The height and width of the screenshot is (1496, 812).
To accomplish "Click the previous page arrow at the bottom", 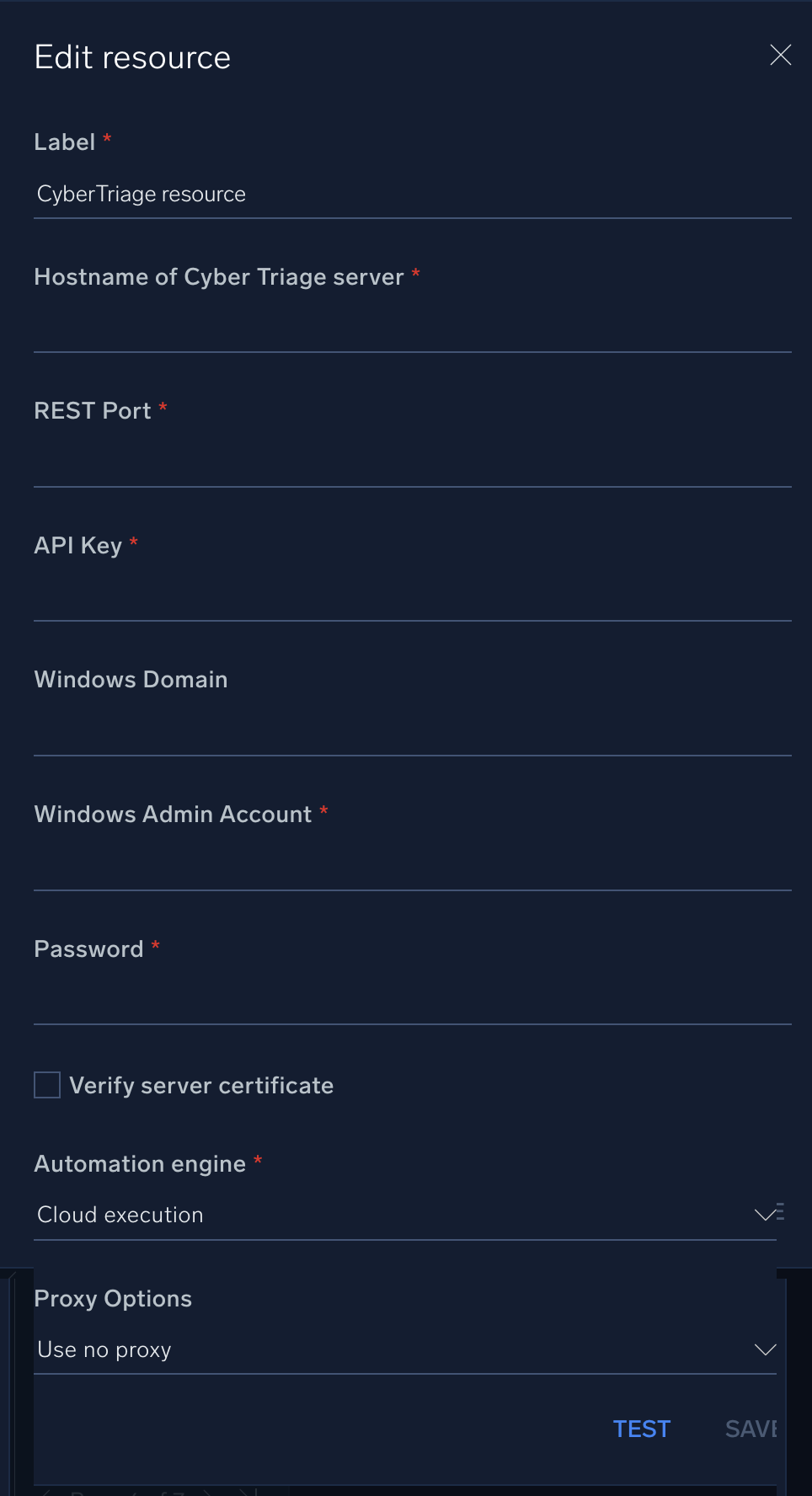I will point(135,1493).
